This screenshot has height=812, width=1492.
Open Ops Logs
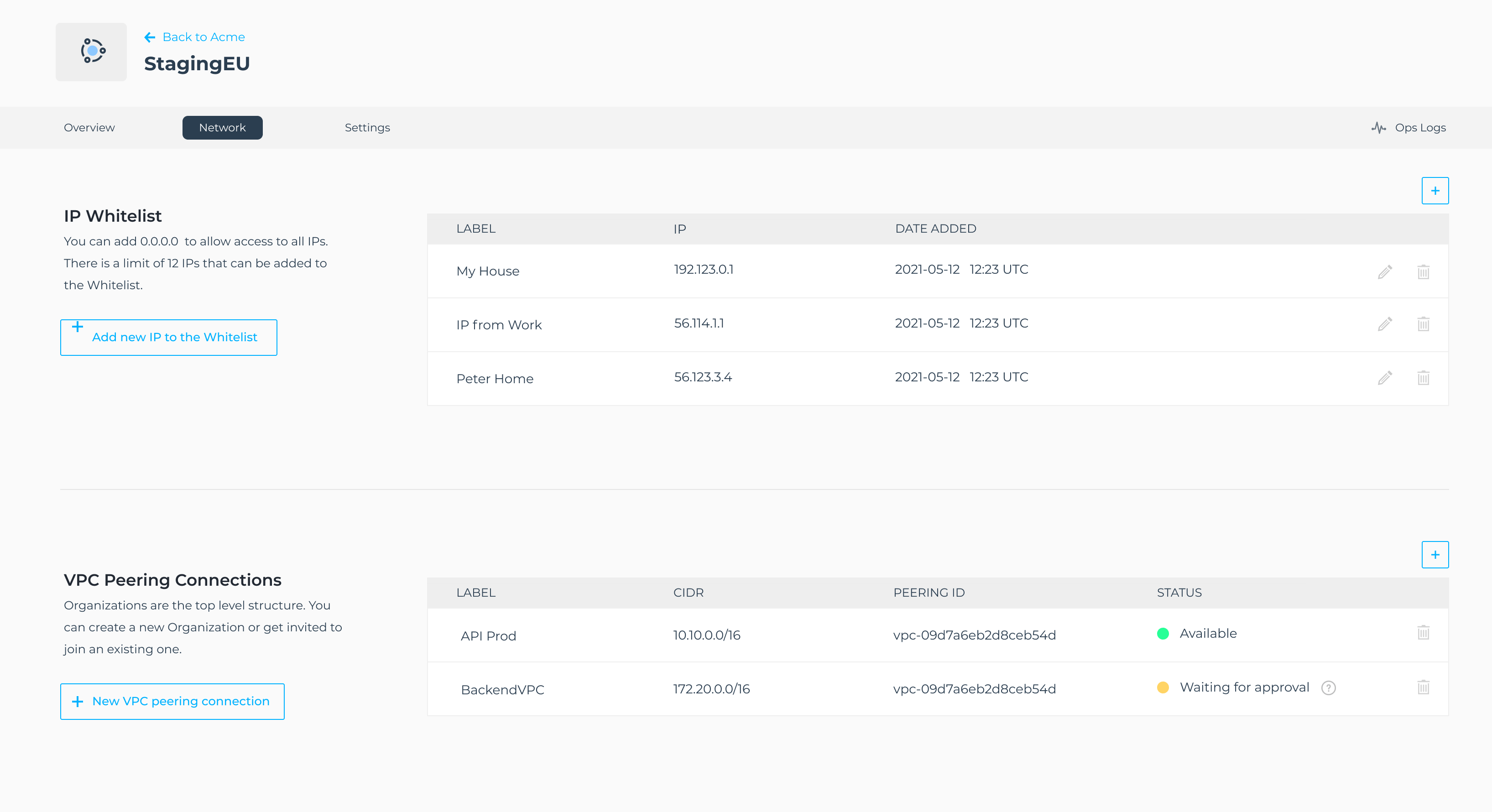coord(1409,127)
